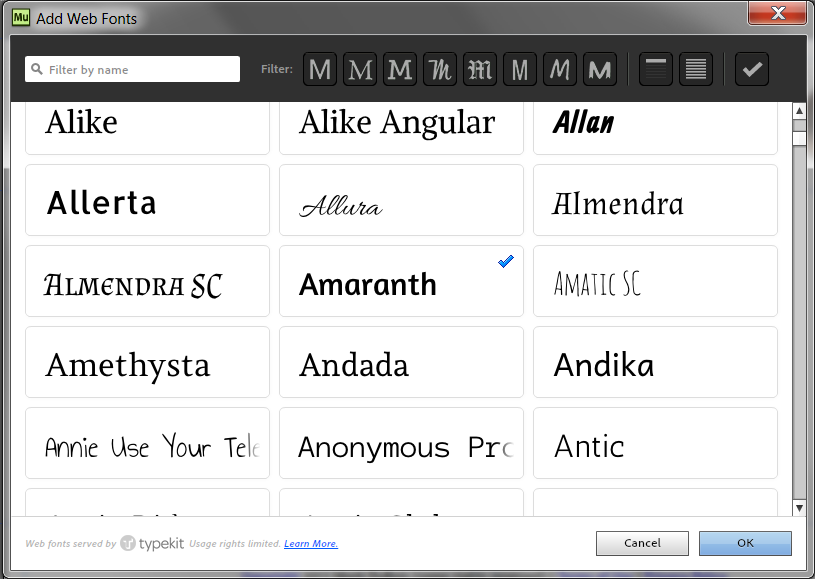Viewport: 815px width, 579px height.
Task: Confirm font selection with OK
Action: click(x=745, y=543)
